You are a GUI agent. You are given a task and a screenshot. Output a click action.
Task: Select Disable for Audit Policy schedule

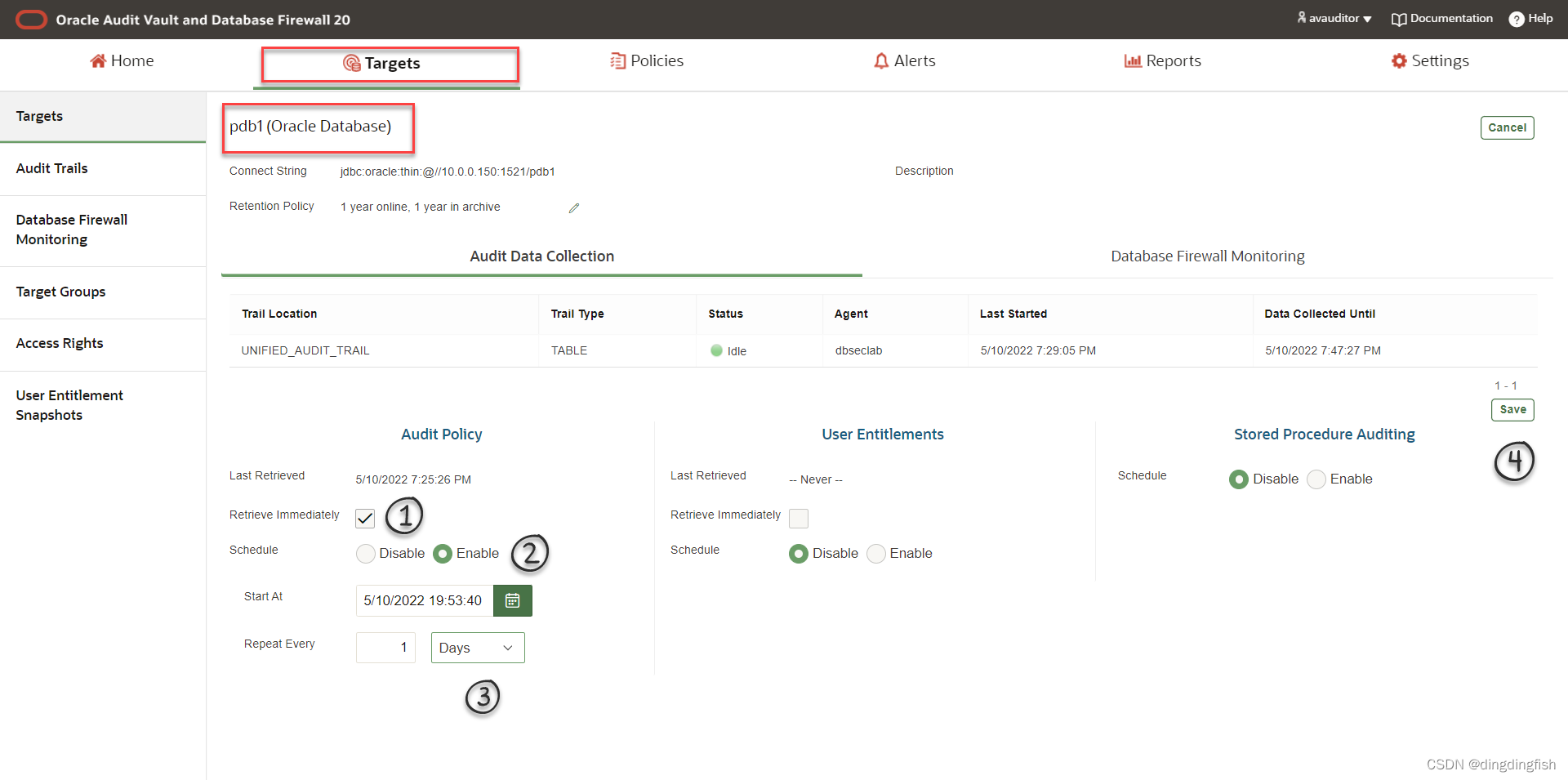366,553
